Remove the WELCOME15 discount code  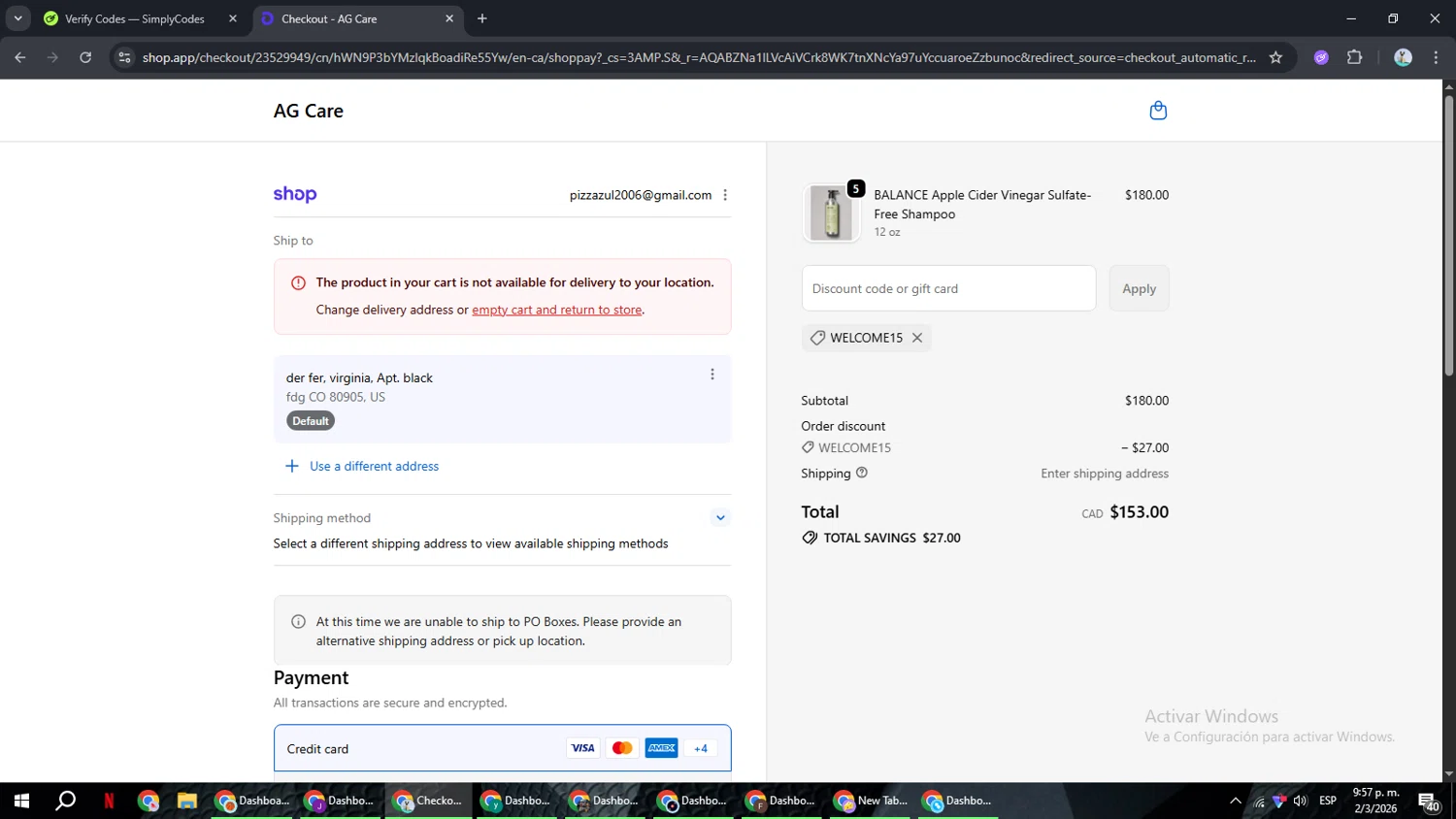pyautogui.click(x=916, y=338)
